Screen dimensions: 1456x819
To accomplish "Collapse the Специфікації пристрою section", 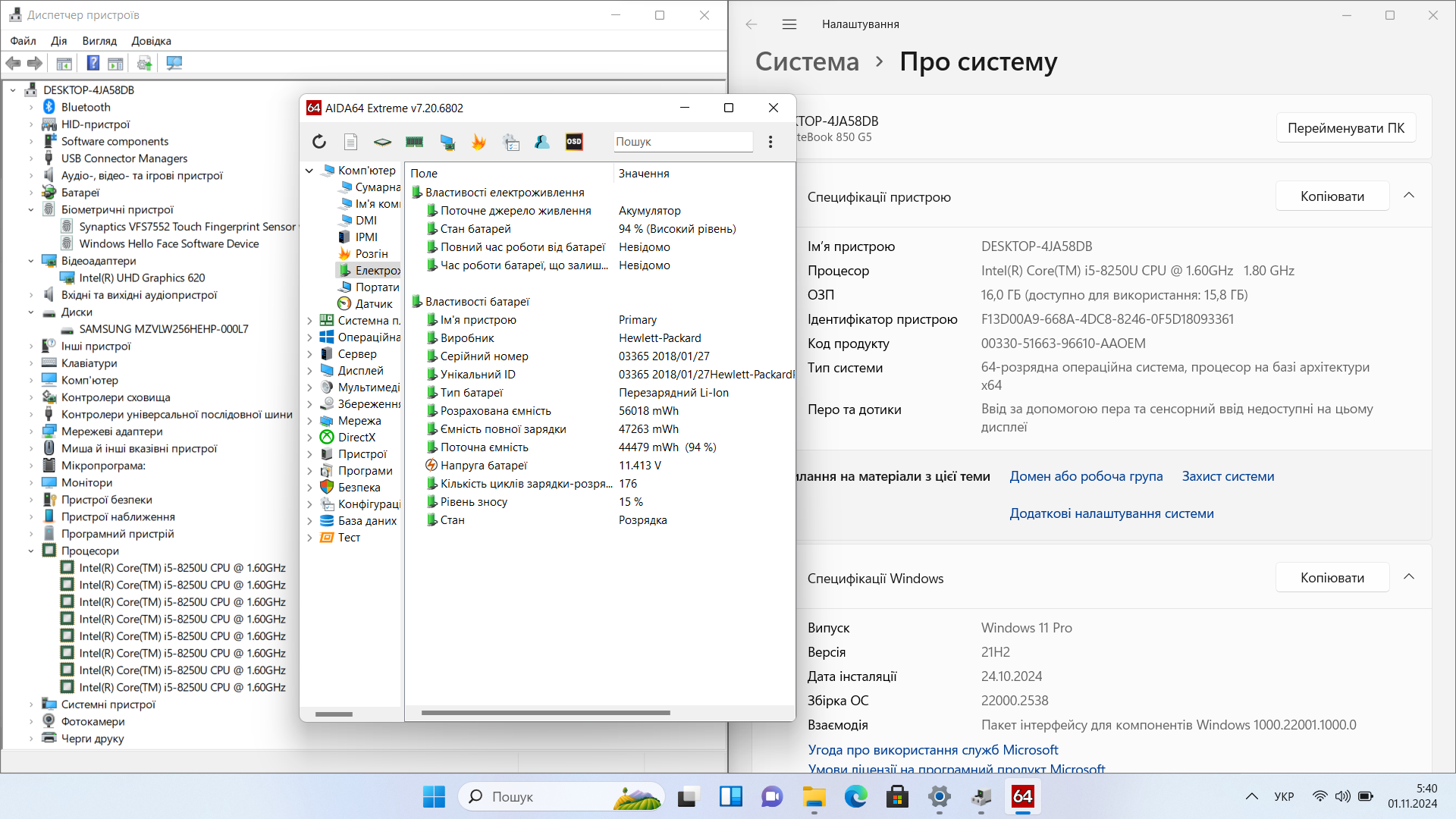I will pos(1409,196).
